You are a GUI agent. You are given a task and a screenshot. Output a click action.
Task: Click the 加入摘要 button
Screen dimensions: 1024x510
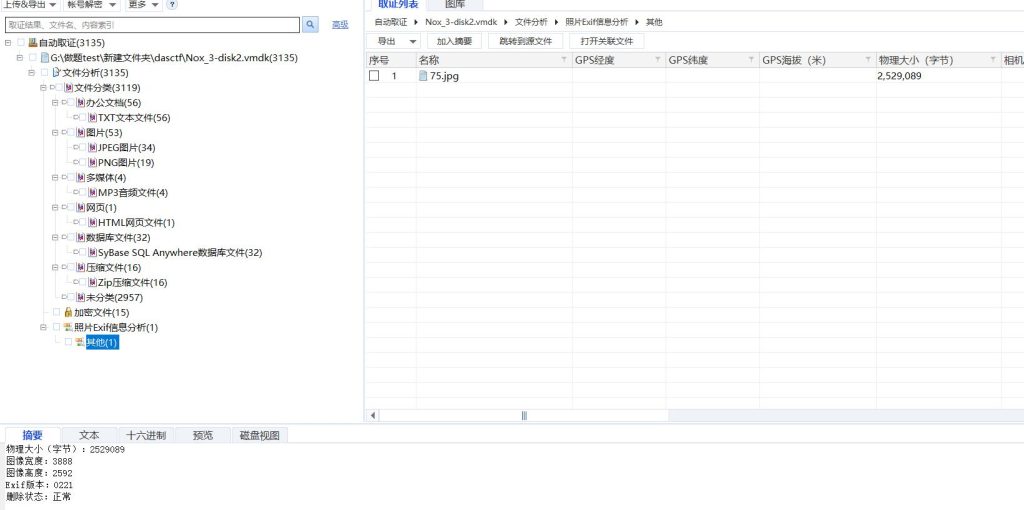click(454, 41)
